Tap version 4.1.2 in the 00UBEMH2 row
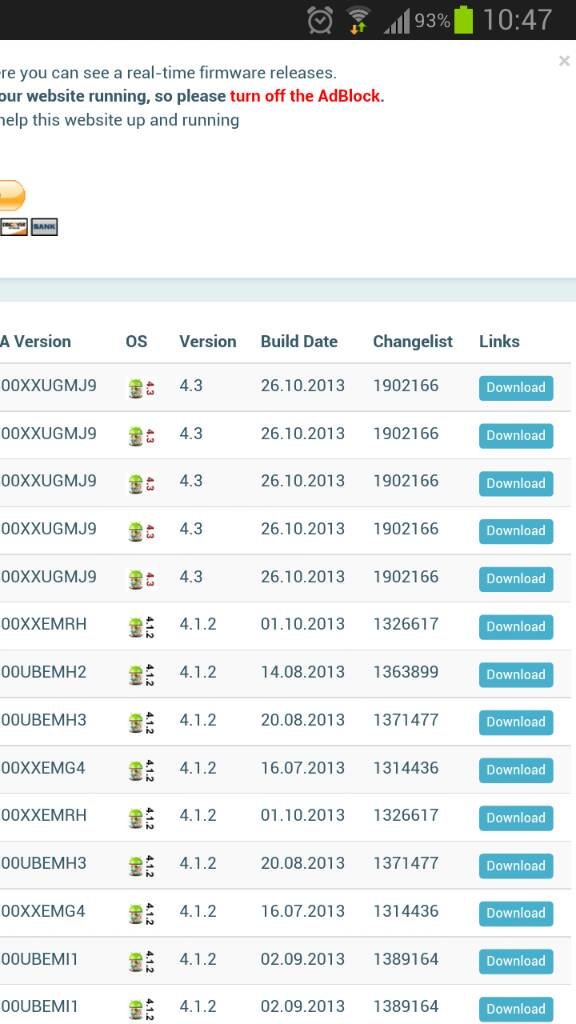The image size is (576, 1024). tap(198, 672)
